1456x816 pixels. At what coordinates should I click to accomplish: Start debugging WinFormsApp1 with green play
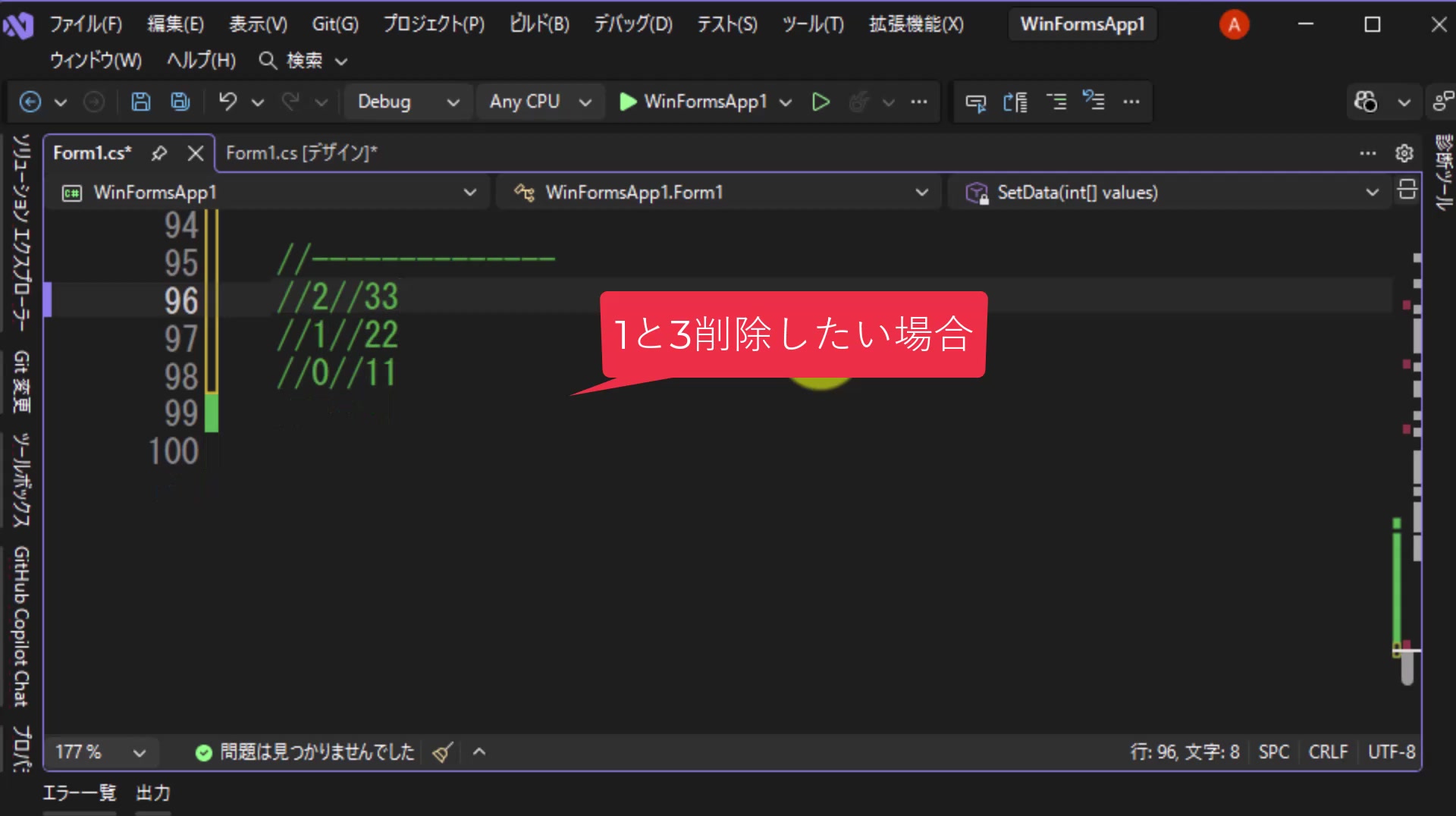(628, 102)
